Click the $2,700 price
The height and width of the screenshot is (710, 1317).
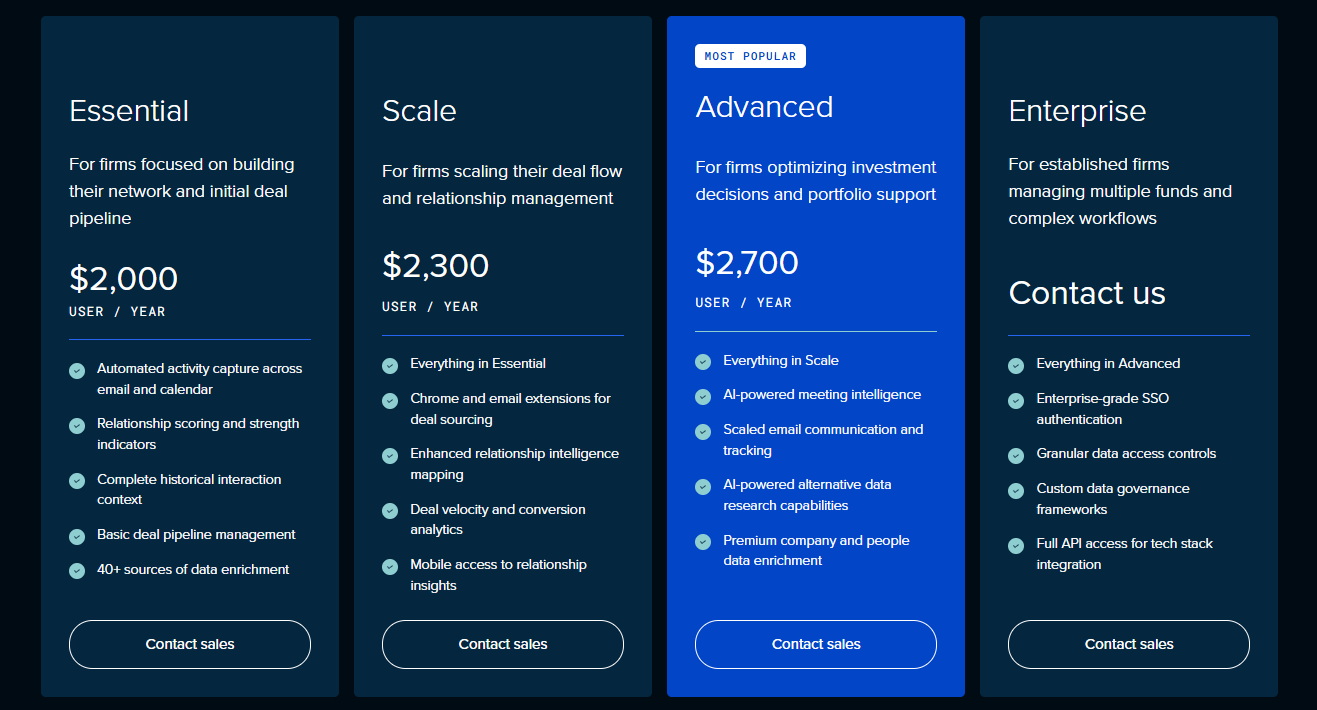747,262
